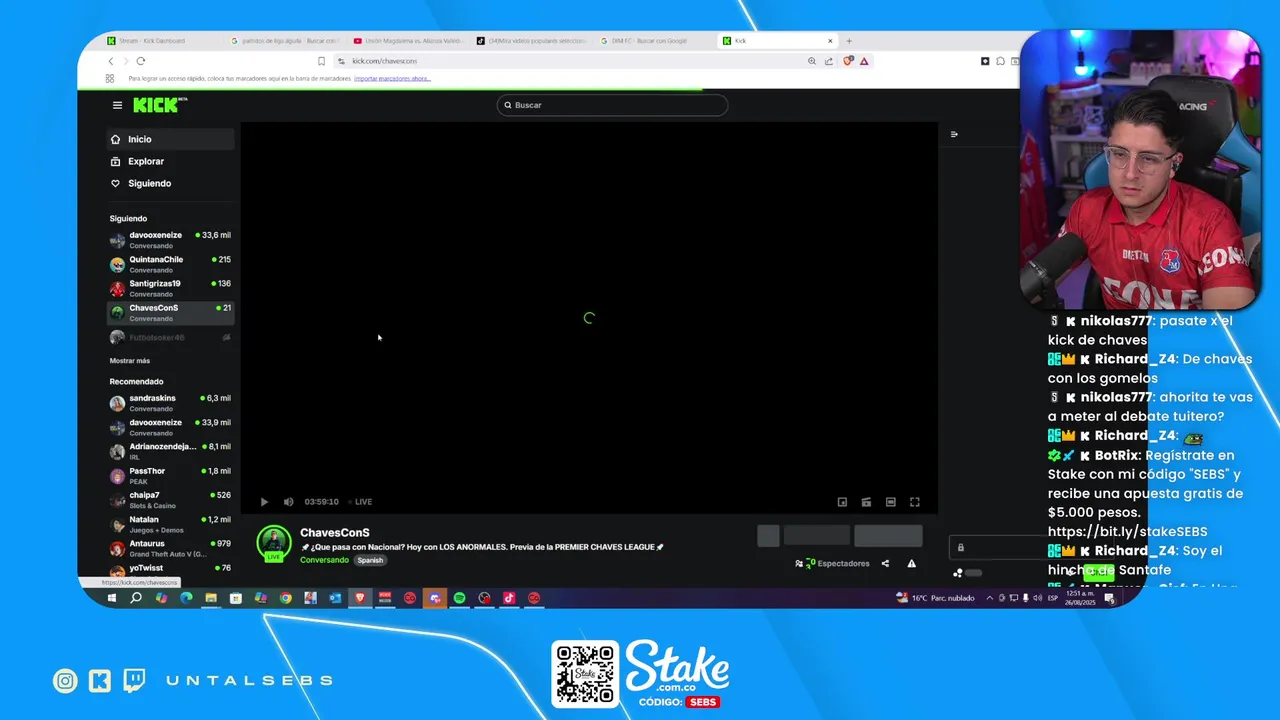Open recommended channel Natalan

point(170,524)
